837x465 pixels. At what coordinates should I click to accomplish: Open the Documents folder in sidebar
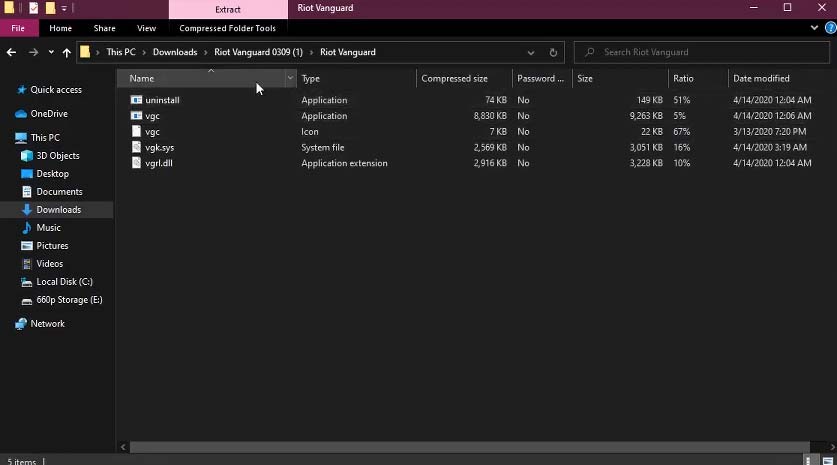pos(59,192)
